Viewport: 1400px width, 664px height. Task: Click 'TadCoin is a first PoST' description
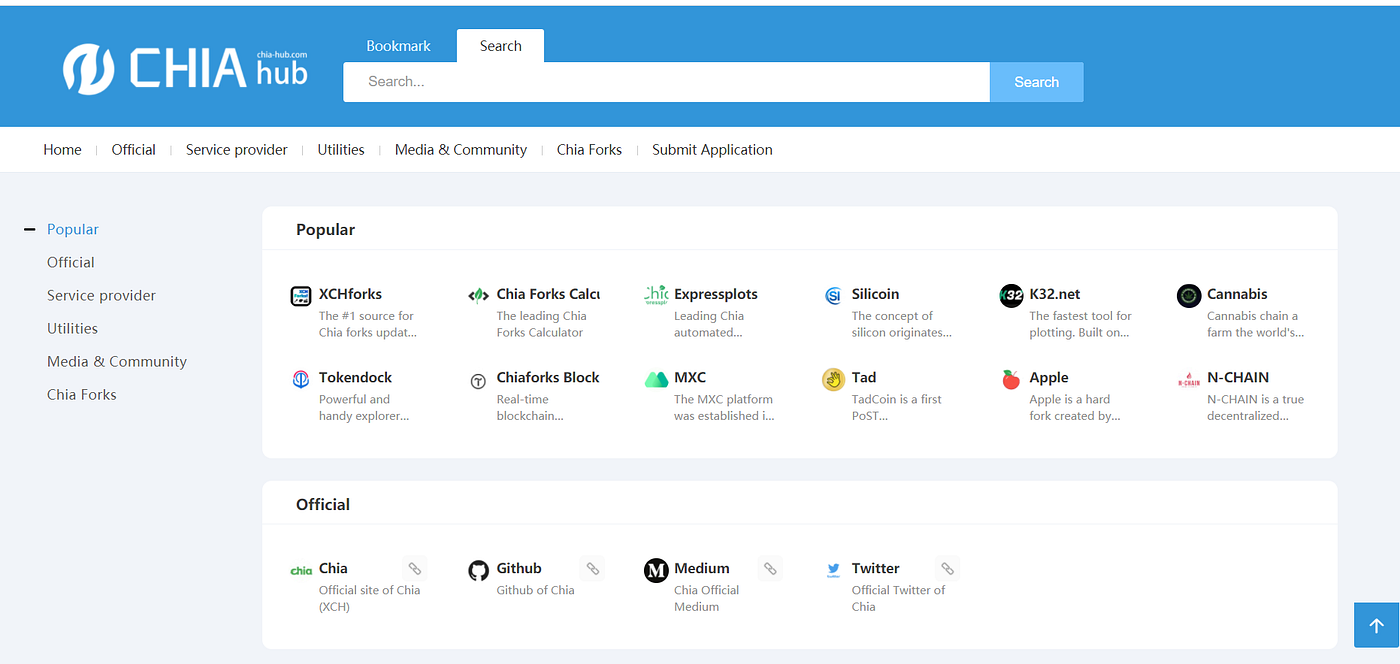[896, 407]
